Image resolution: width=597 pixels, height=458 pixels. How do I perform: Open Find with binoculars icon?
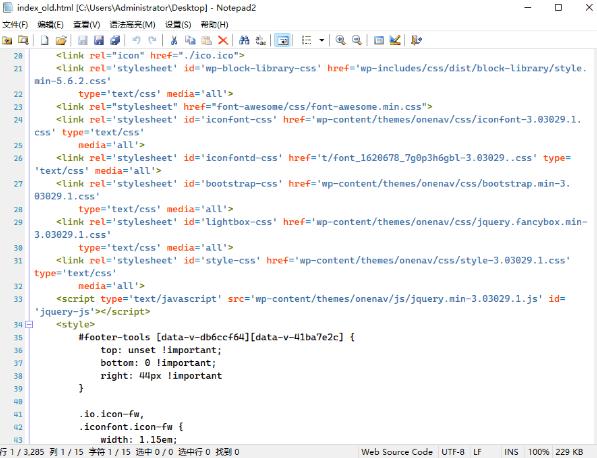(244, 40)
